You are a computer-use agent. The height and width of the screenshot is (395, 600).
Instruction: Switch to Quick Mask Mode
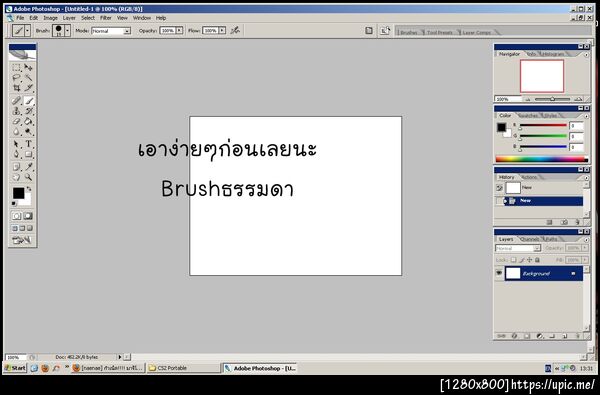28,216
